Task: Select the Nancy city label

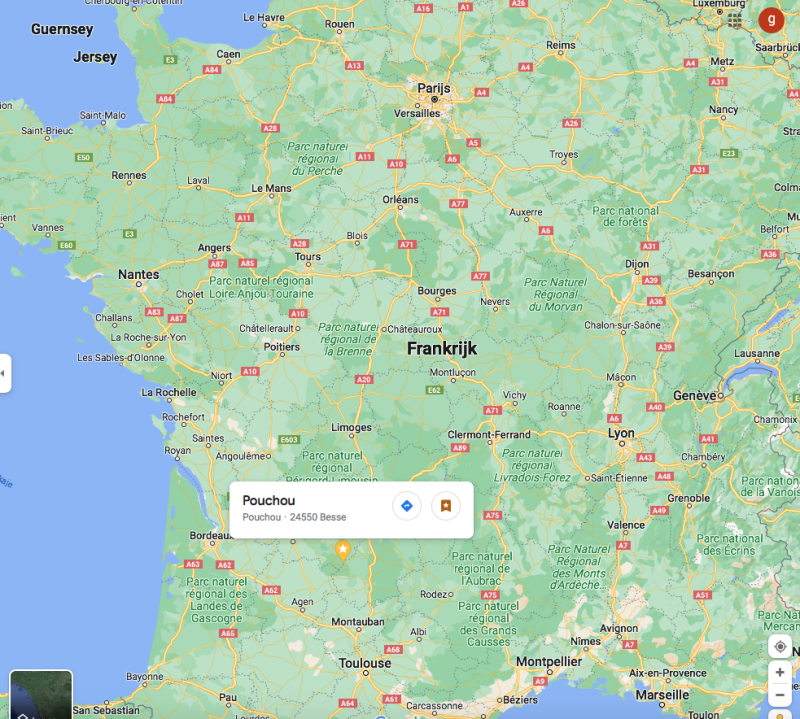Action: click(x=723, y=110)
